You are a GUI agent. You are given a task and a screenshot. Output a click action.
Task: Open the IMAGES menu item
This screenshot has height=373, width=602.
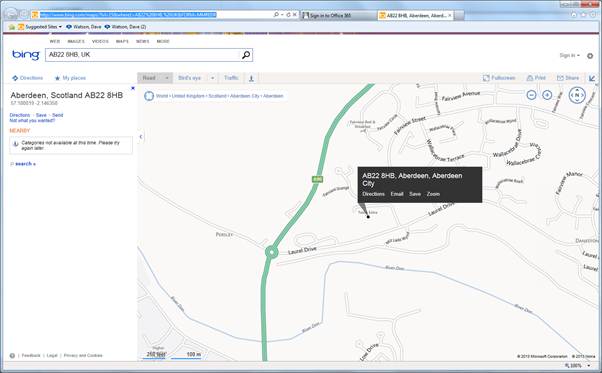76,41
